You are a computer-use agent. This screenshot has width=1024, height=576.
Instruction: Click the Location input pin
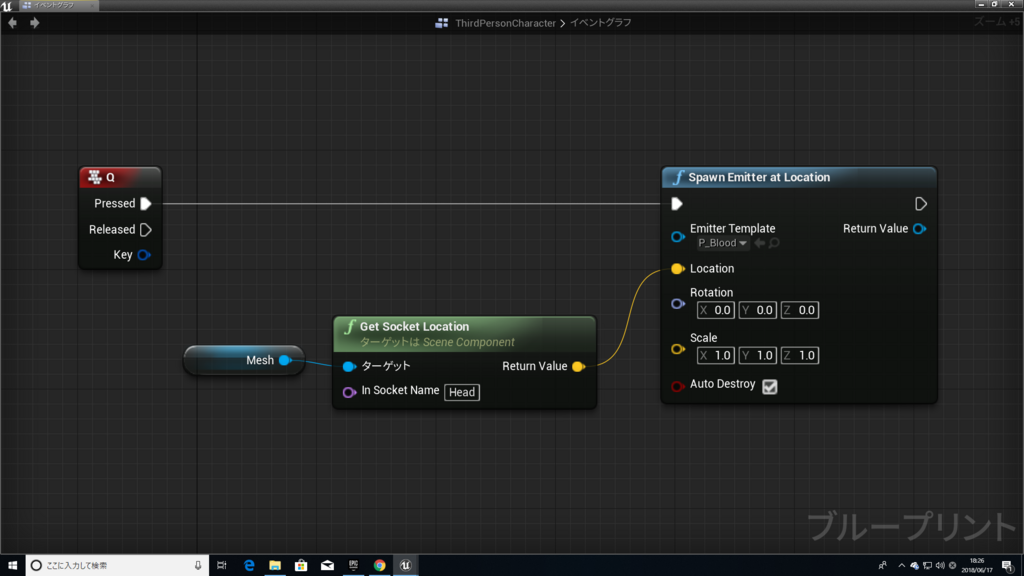(x=678, y=268)
